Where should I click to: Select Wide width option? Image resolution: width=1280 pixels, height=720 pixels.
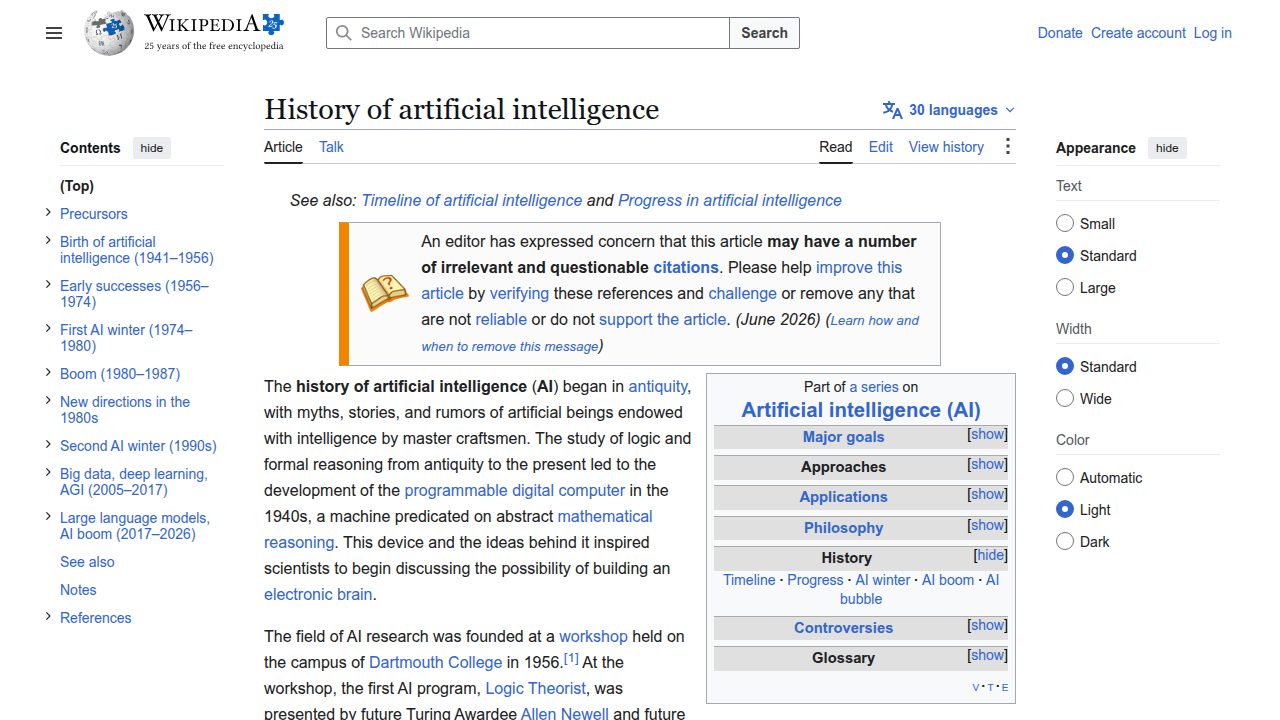(1065, 398)
